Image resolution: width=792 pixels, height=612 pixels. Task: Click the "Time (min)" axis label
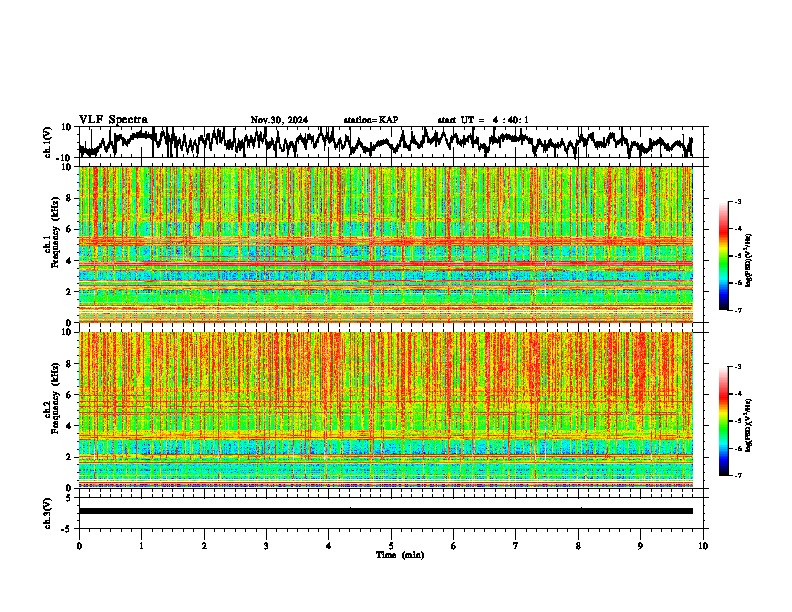point(400,555)
